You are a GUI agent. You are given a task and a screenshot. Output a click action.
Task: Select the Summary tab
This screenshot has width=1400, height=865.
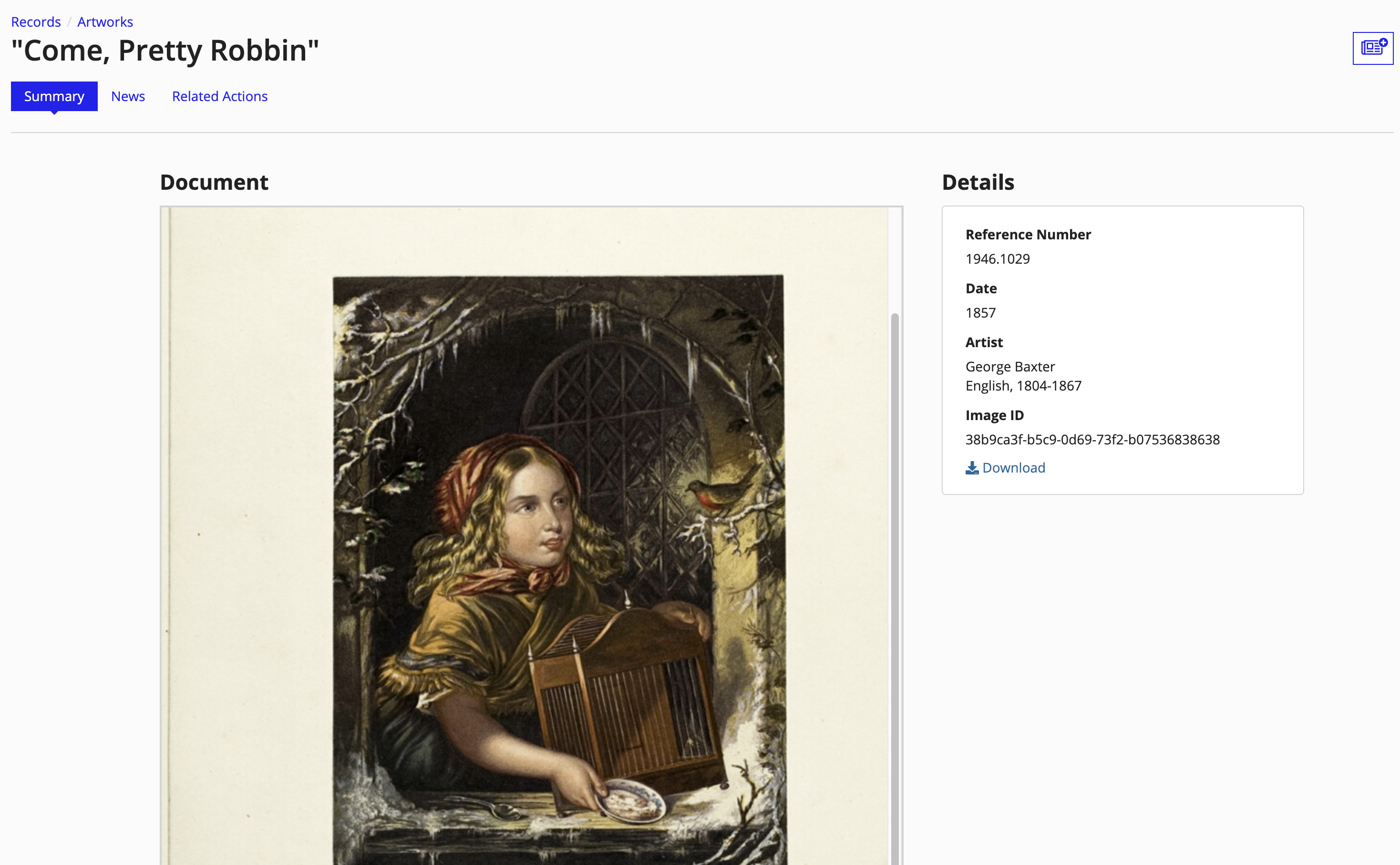[x=54, y=96]
